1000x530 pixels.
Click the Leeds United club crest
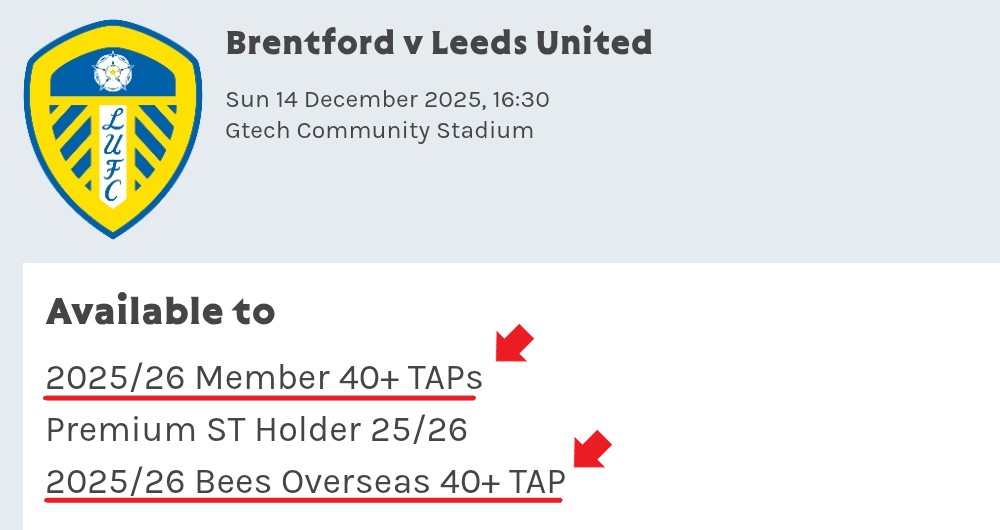click(x=112, y=130)
